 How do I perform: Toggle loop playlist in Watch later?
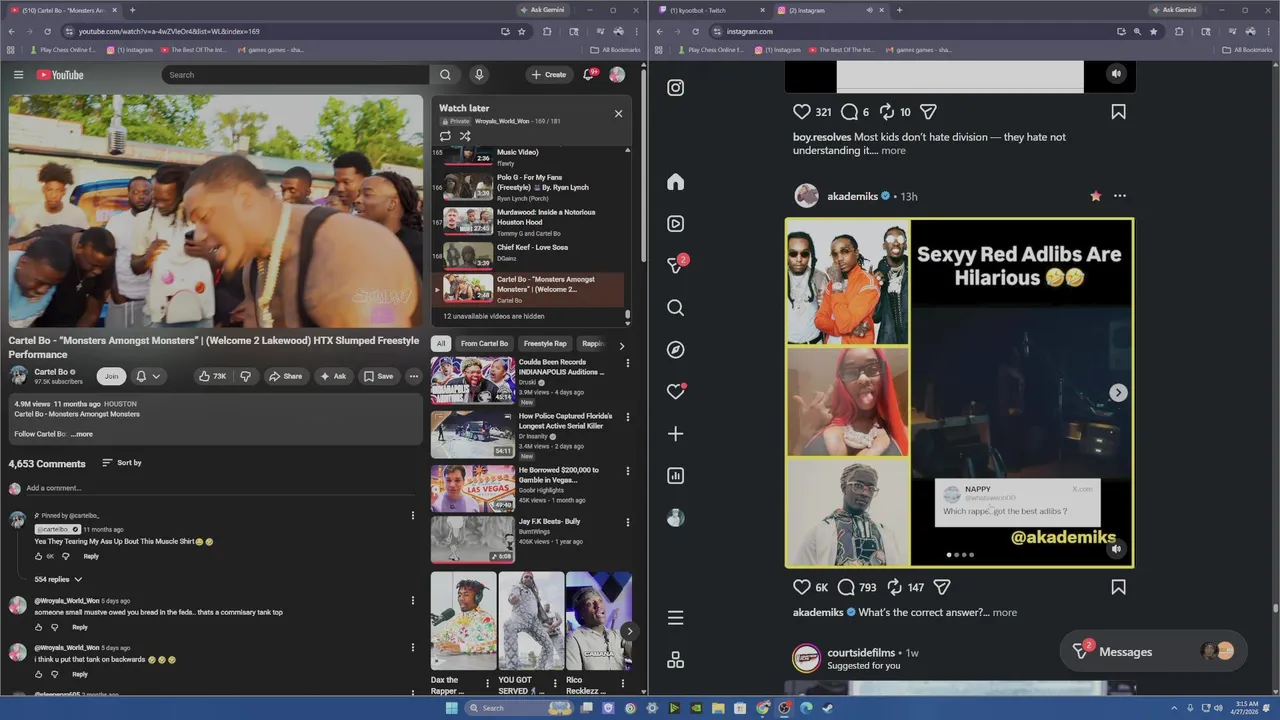point(445,136)
